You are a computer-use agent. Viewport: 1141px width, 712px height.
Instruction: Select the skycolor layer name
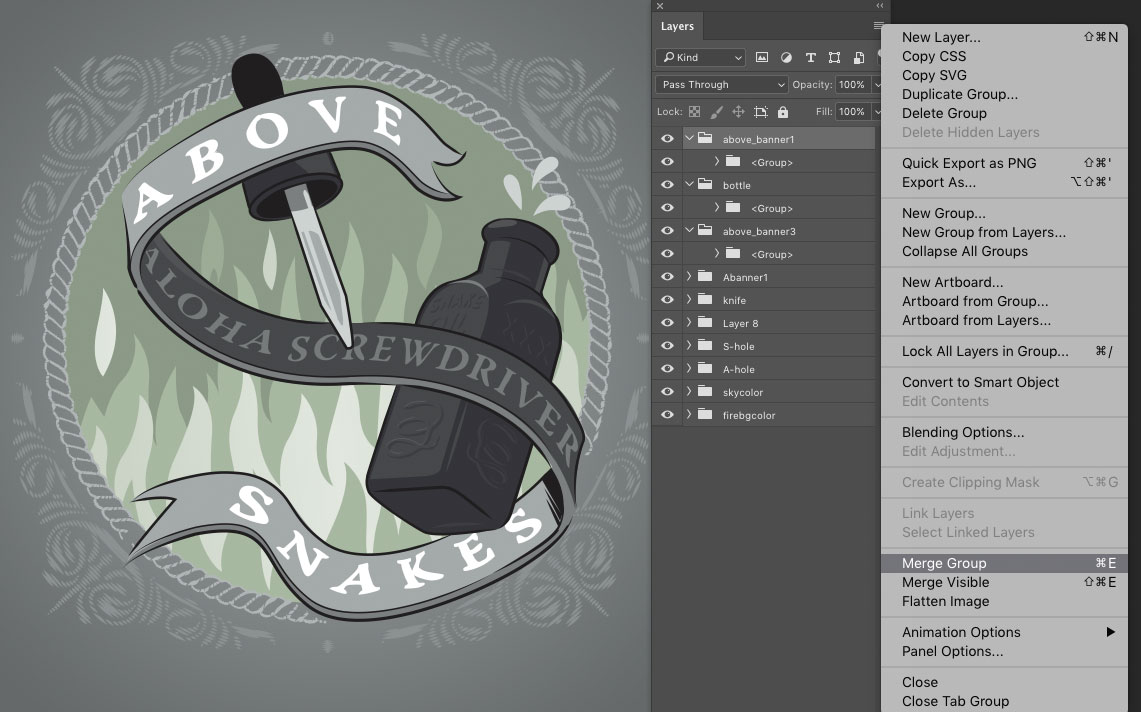(x=743, y=392)
